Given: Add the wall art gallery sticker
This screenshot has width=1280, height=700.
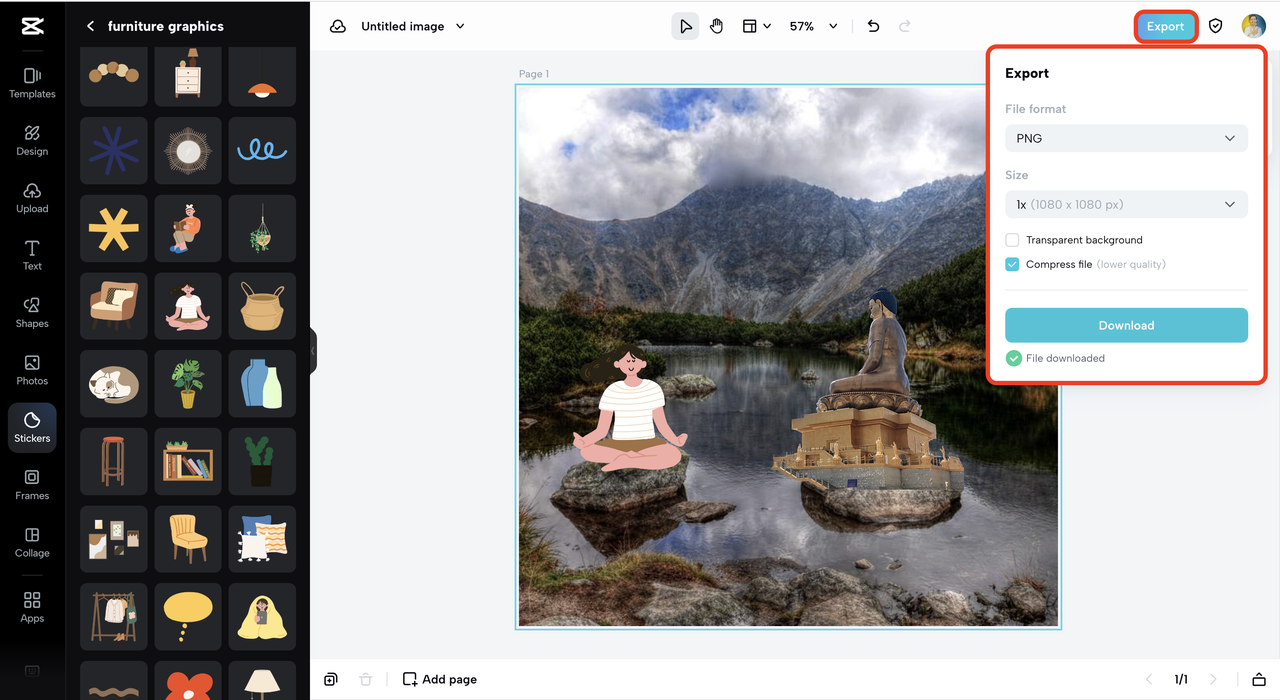Looking at the screenshot, I should 114,539.
